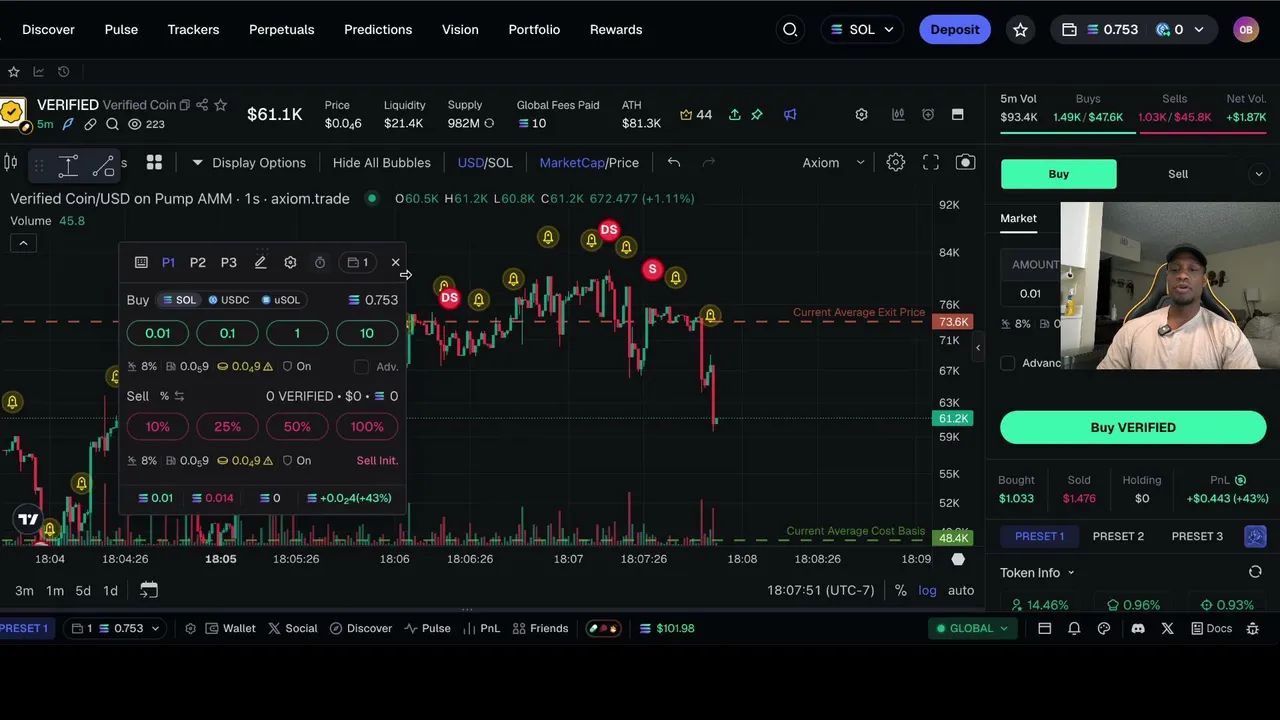This screenshot has height=720, width=1280.
Task: Click Hide All Bubbles
Action: click(x=382, y=162)
